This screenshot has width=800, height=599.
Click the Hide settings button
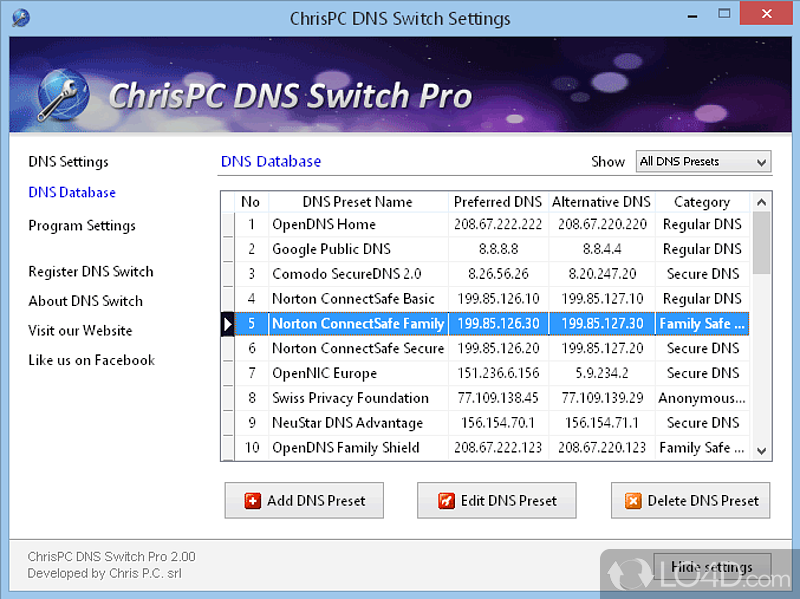point(712,567)
